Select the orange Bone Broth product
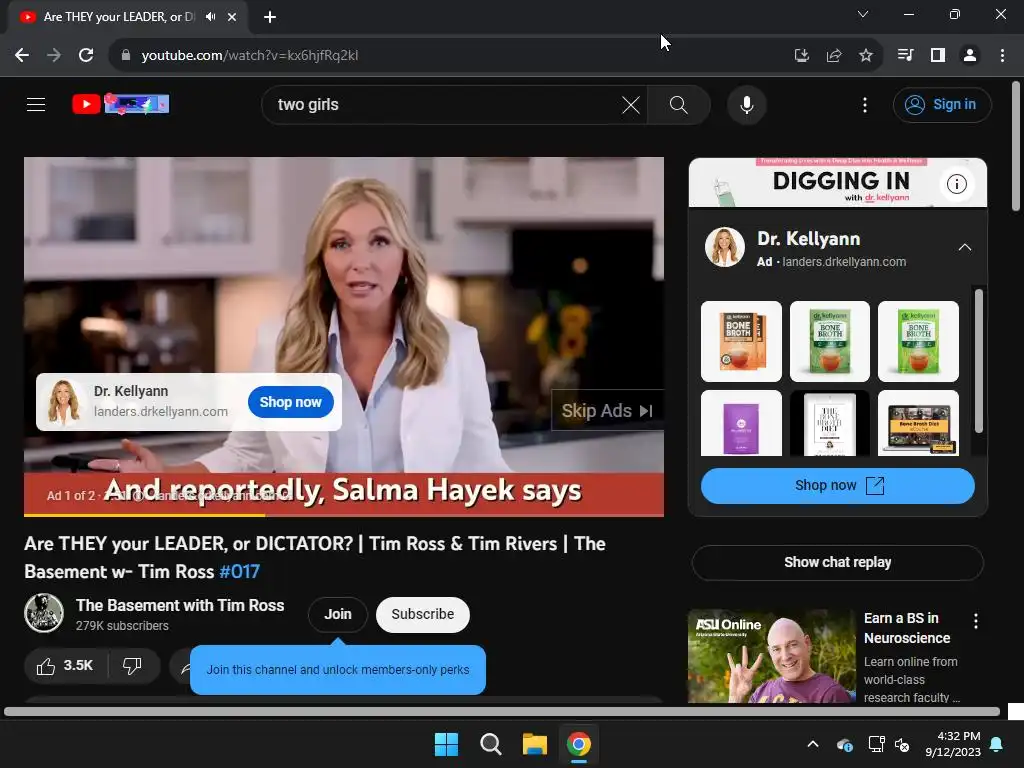1024x768 pixels. [x=741, y=342]
